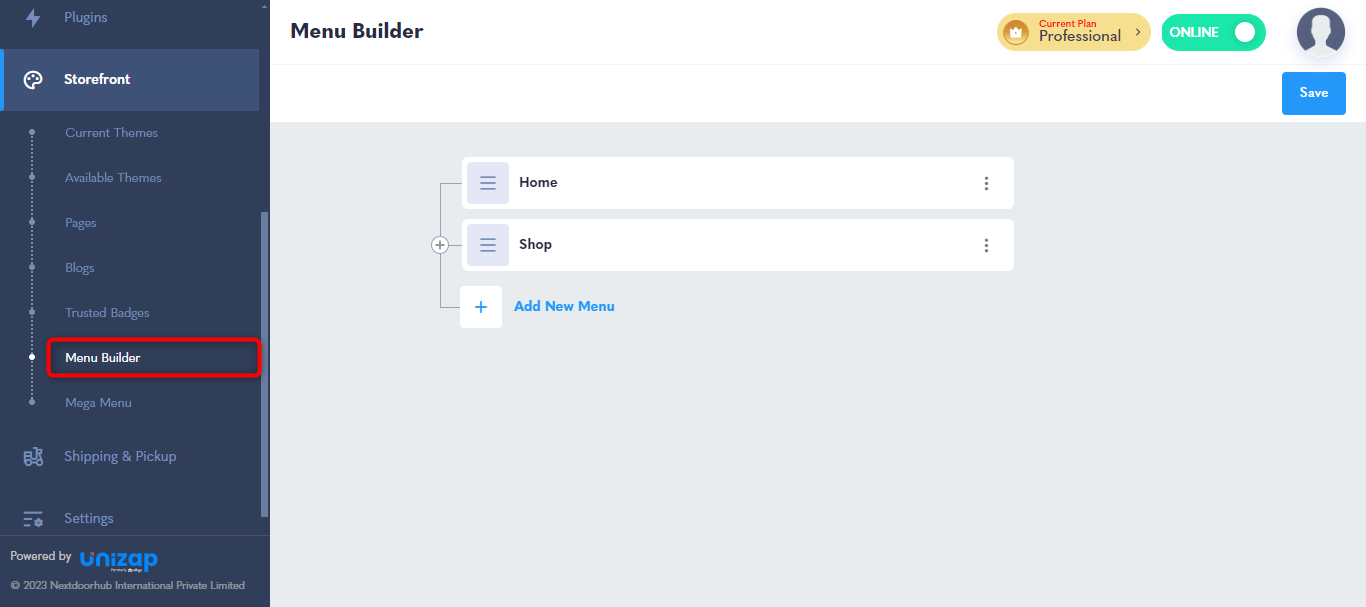Click the Shop menu drag handle icon

point(488,245)
